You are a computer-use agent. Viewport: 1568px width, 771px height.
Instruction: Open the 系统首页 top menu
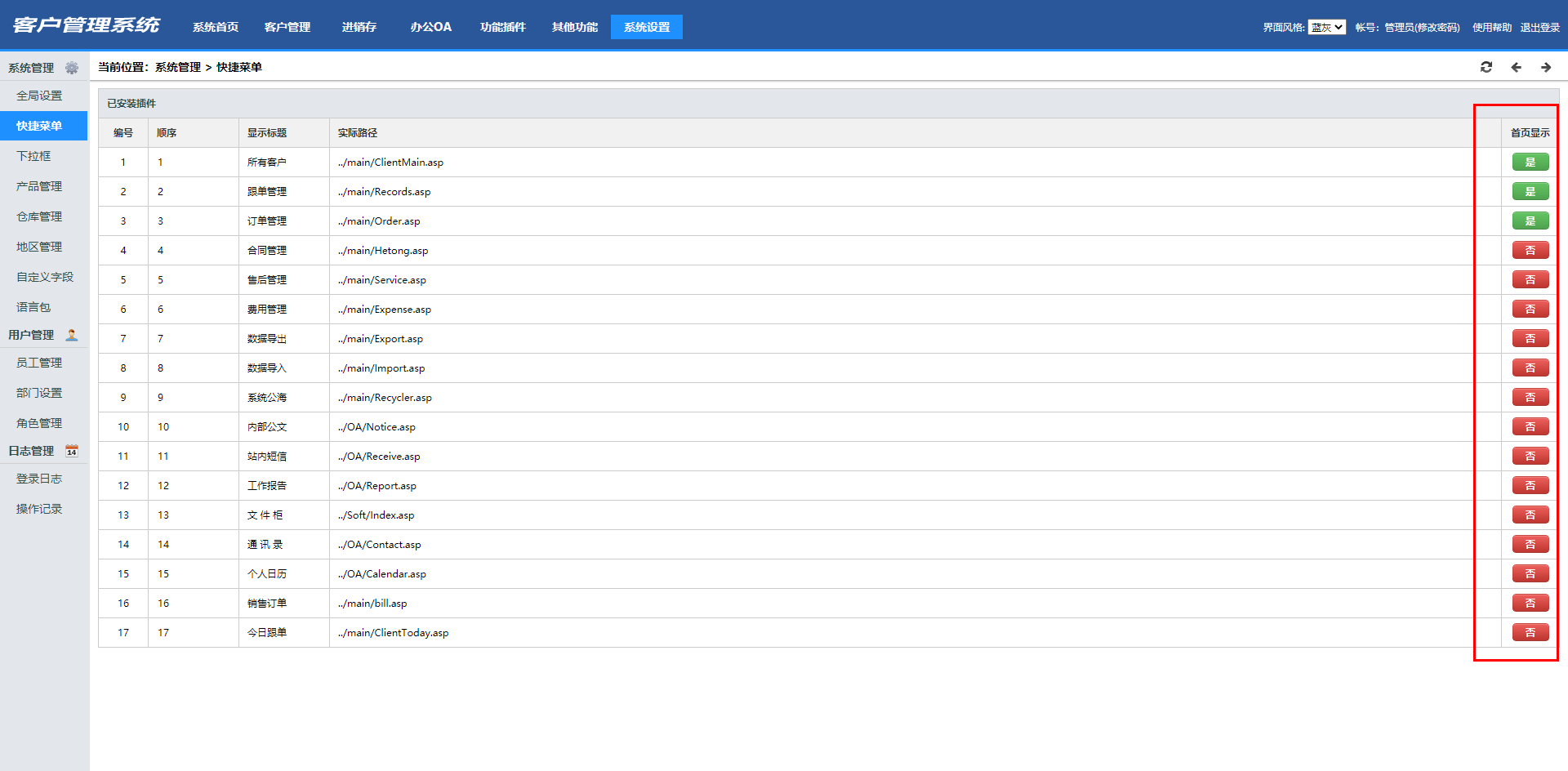click(216, 27)
